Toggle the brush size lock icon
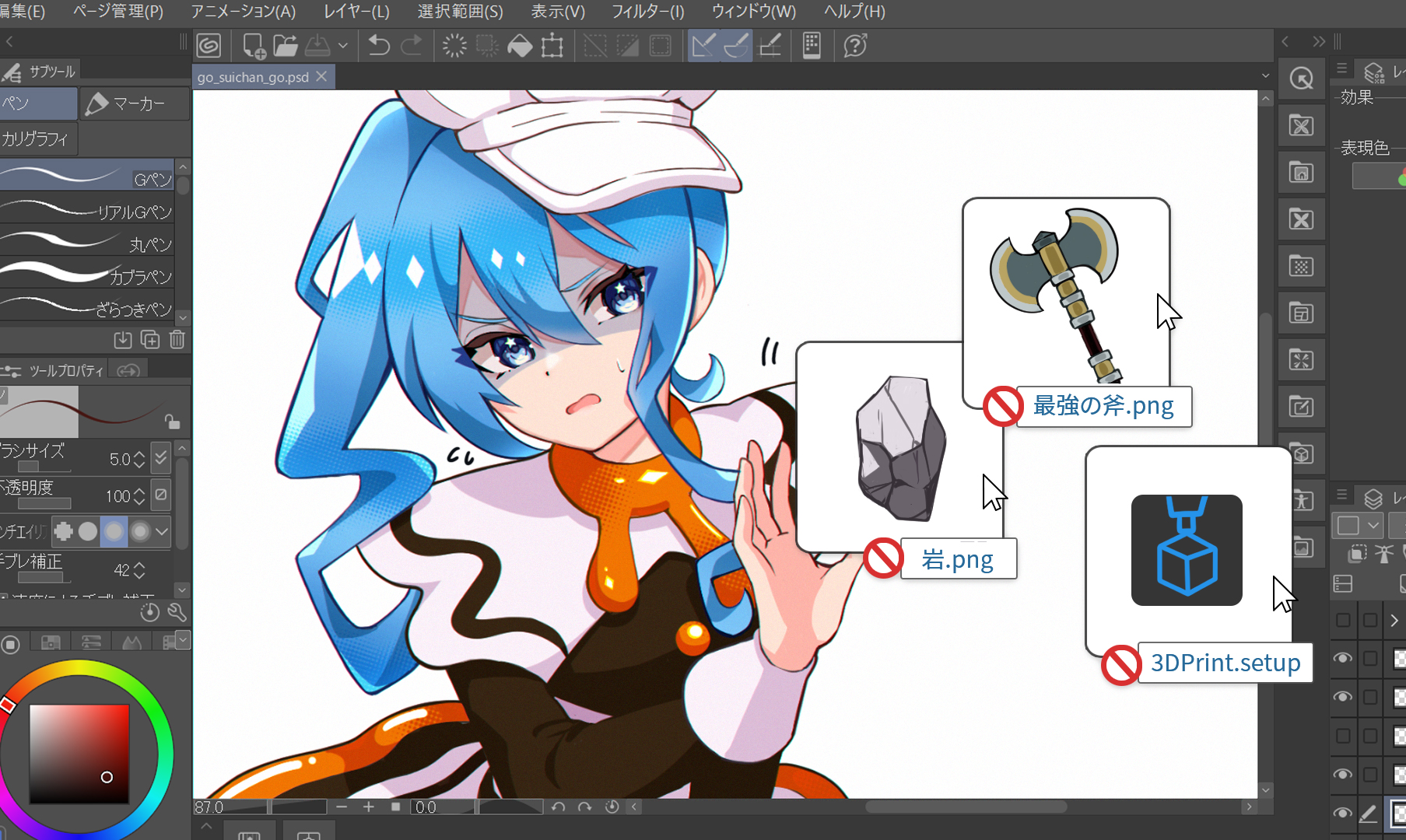 (x=172, y=422)
